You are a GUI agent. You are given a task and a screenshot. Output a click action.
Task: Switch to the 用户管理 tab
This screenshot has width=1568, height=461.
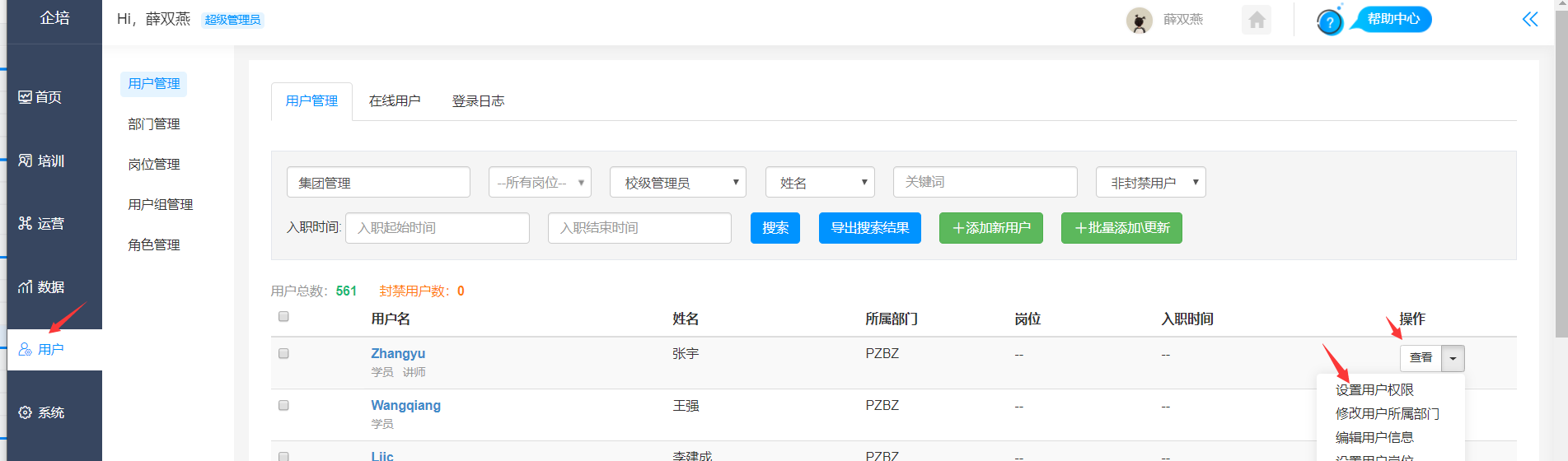point(311,101)
